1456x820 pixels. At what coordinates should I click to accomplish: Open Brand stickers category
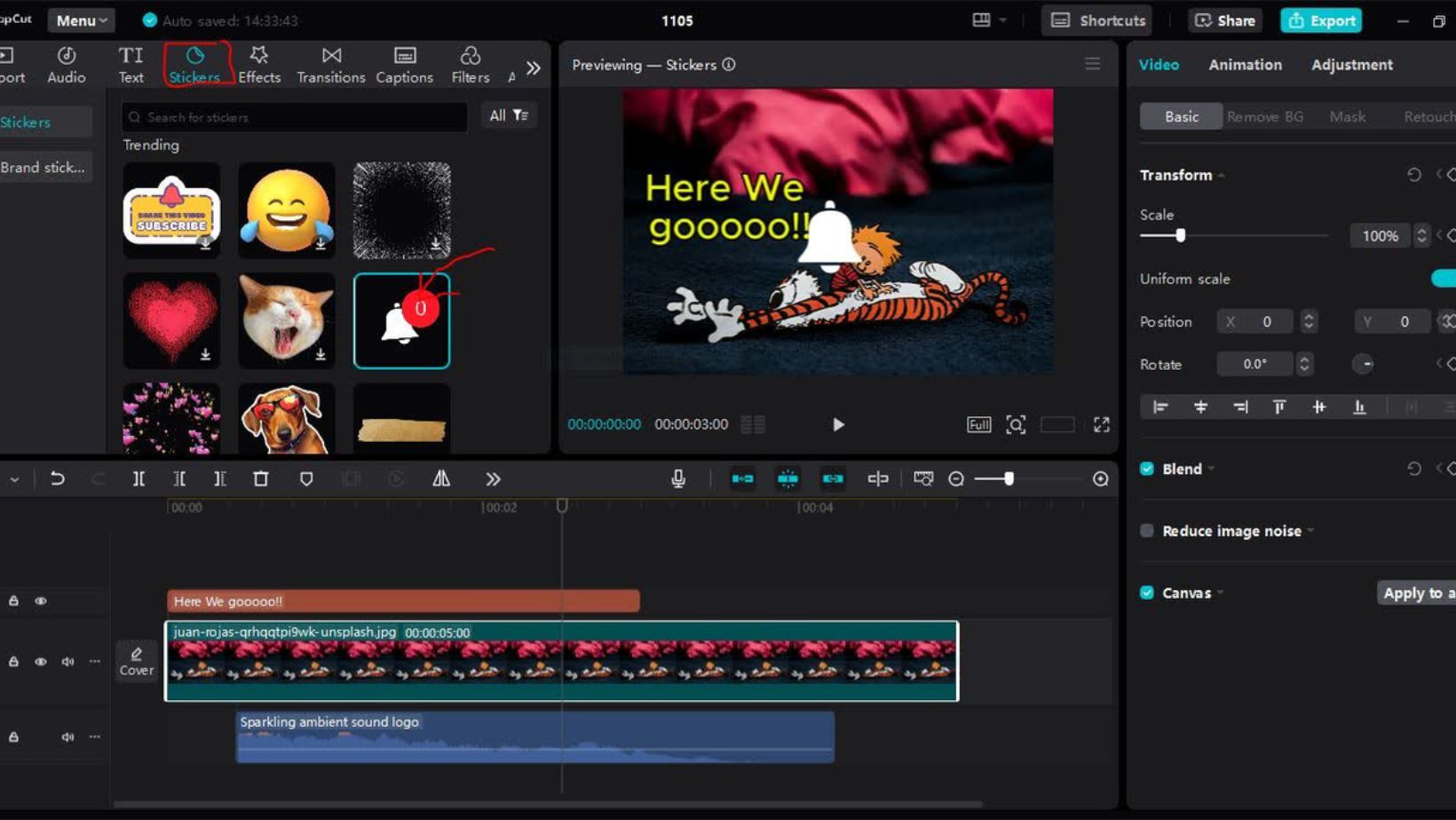point(44,167)
